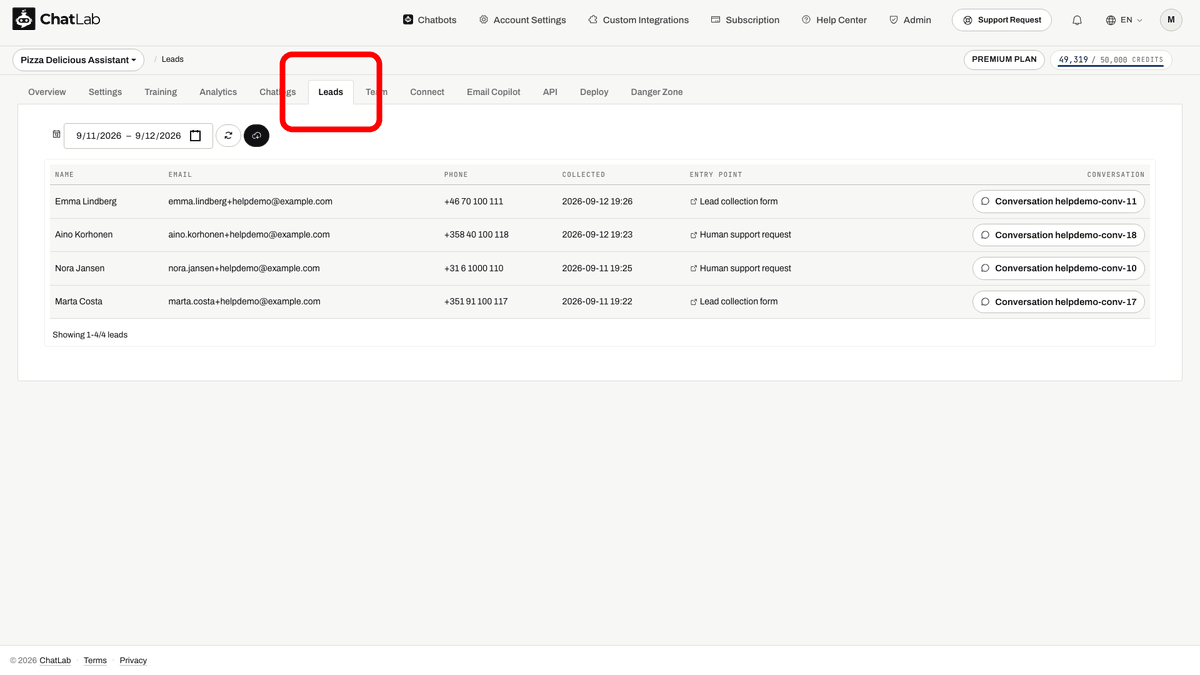The height and width of the screenshot is (675, 1200).
Task: Select the name Aino Korhonen
Action: coord(85,235)
